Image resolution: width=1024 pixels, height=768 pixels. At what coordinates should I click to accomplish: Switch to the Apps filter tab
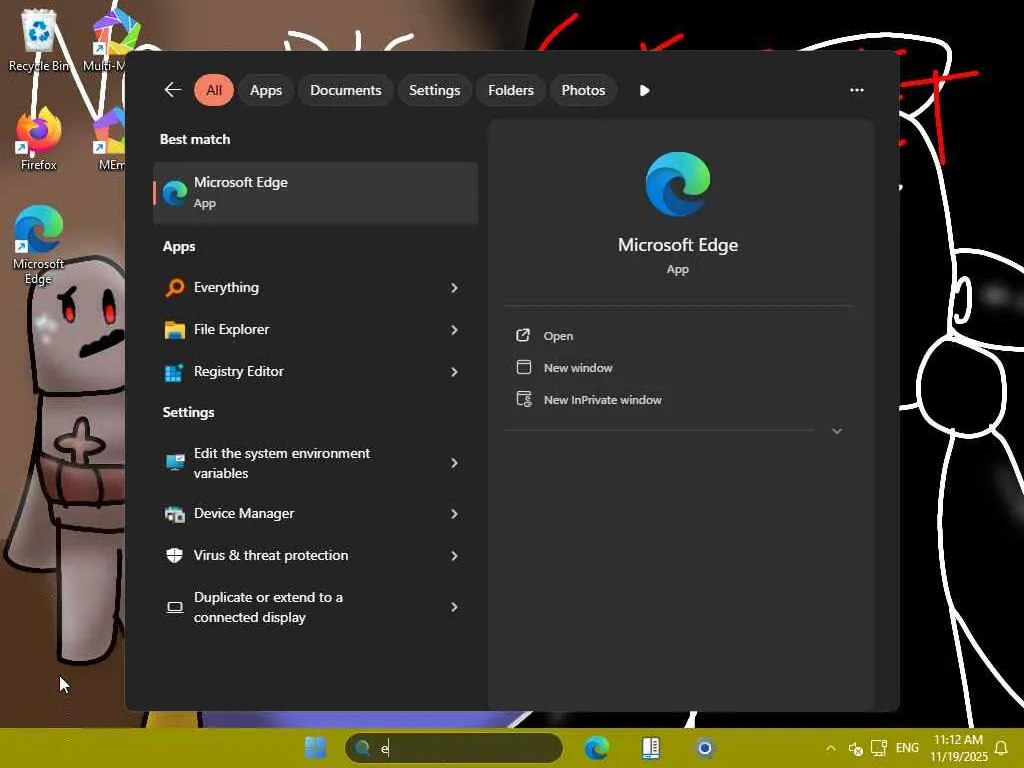click(266, 90)
